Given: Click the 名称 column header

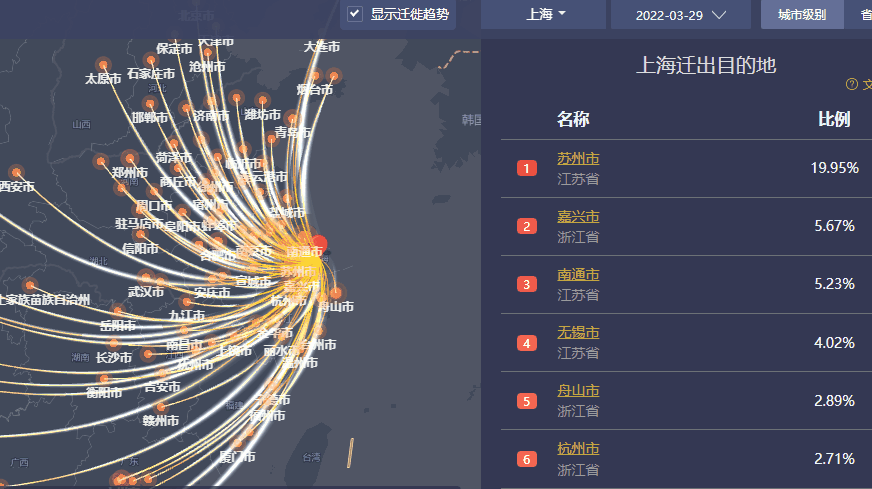Looking at the screenshot, I should [573, 120].
